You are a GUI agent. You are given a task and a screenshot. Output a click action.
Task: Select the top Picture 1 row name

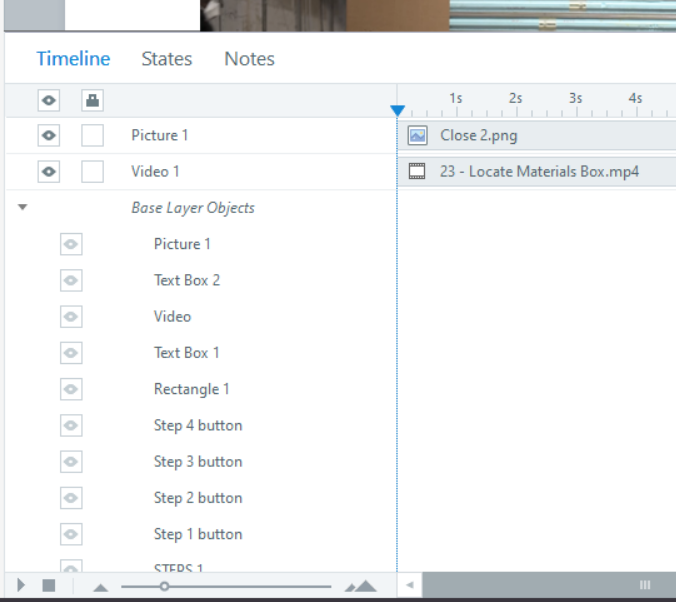(160, 135)
